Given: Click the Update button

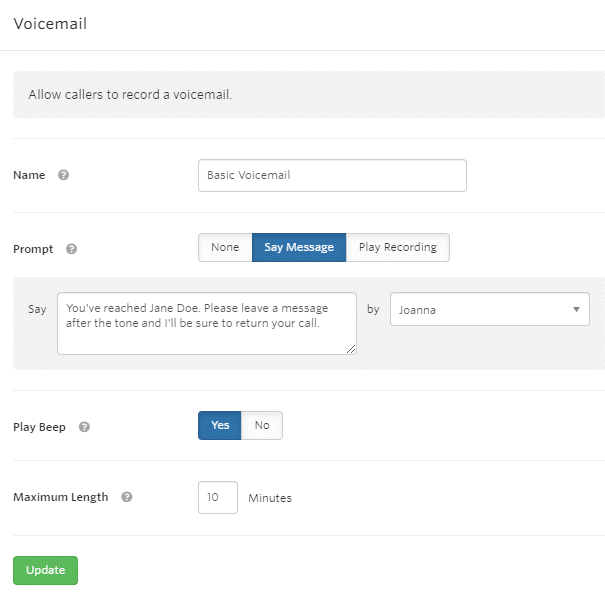Looking at the screenshot, I should [x=46, y=570].
